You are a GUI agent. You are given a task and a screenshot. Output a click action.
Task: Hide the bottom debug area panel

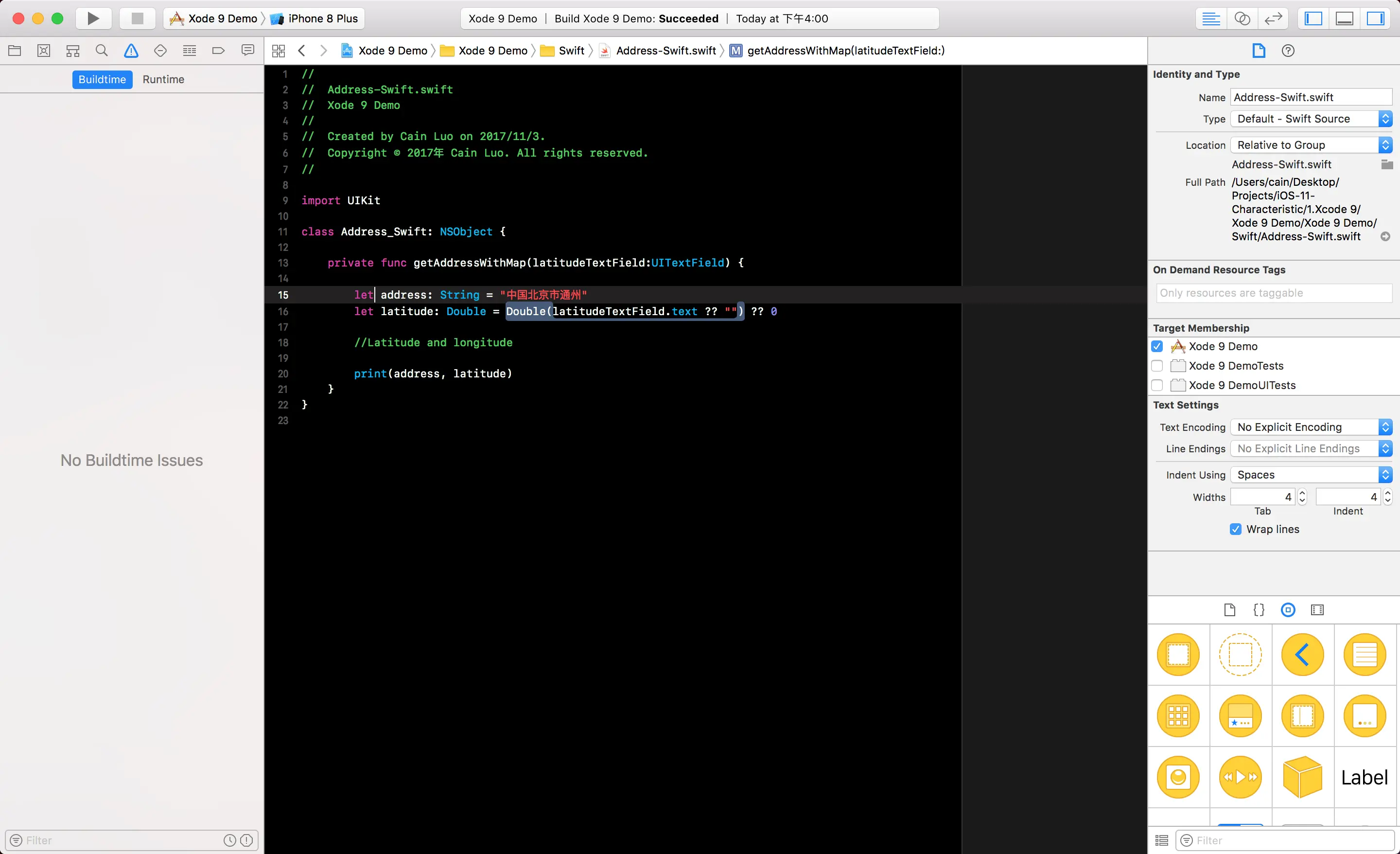coord(1344,18)
